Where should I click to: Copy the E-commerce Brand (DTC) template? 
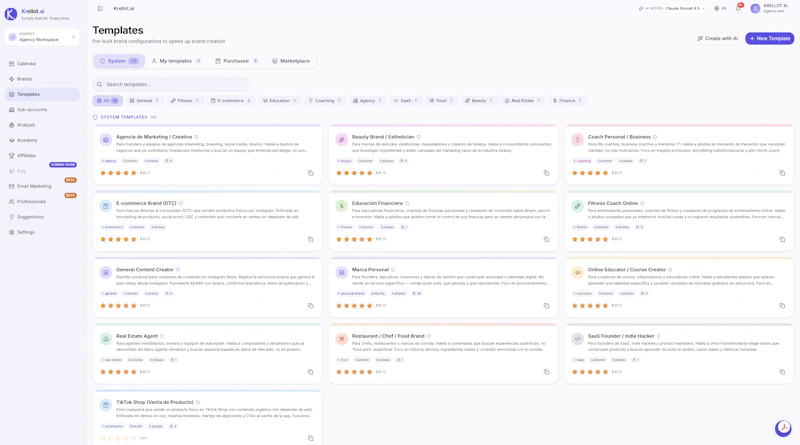[310, 239]
